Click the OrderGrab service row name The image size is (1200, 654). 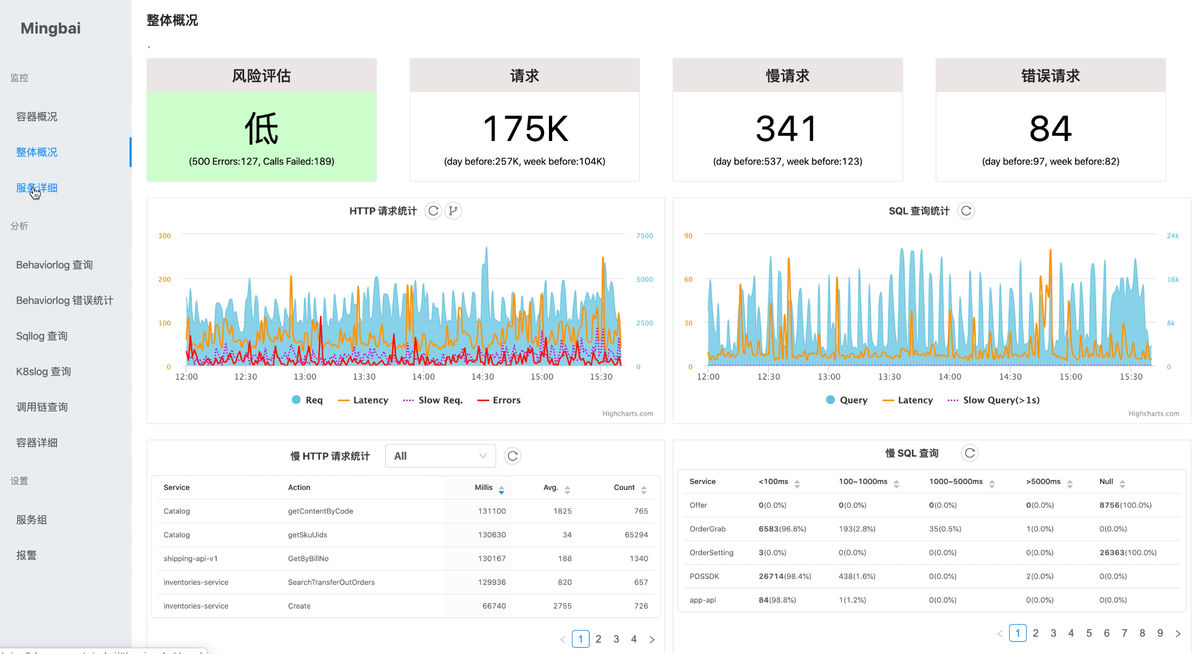coord(708,528)
